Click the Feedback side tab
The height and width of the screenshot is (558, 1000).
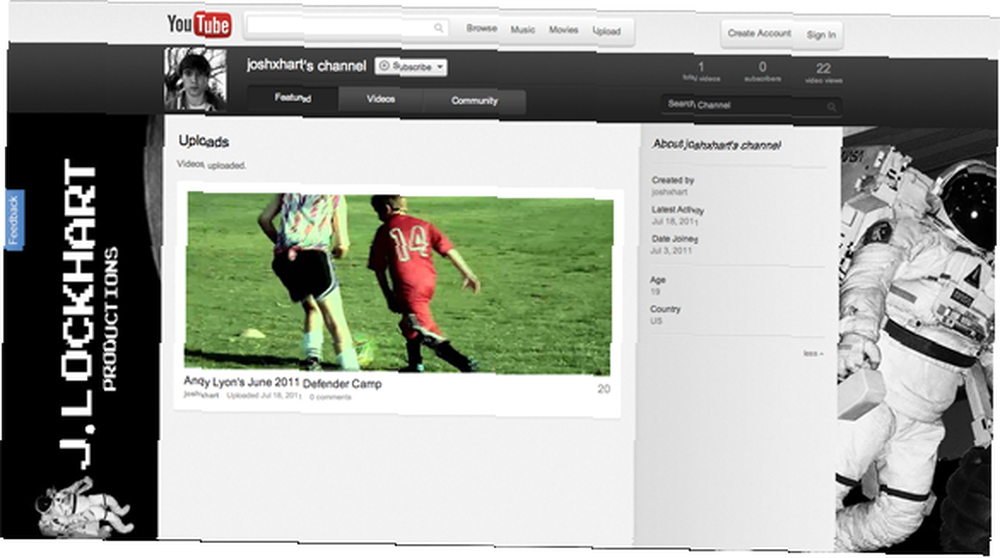point(14,220)
